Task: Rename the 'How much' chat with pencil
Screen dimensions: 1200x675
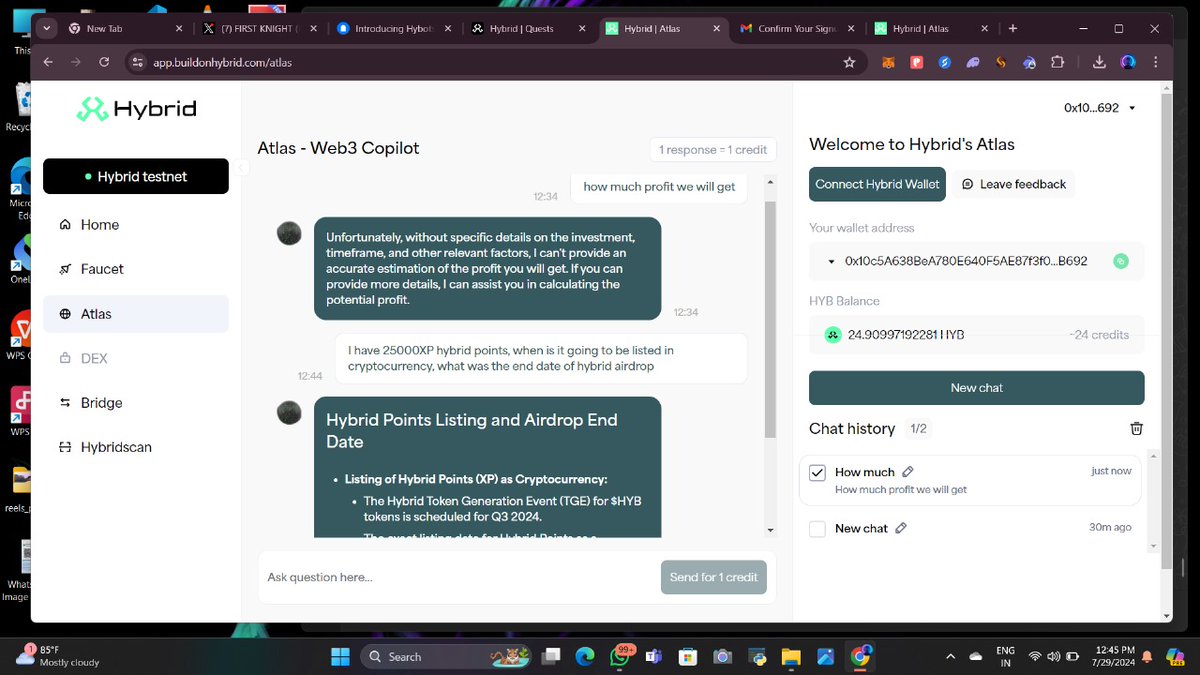Action: [908, 471]
